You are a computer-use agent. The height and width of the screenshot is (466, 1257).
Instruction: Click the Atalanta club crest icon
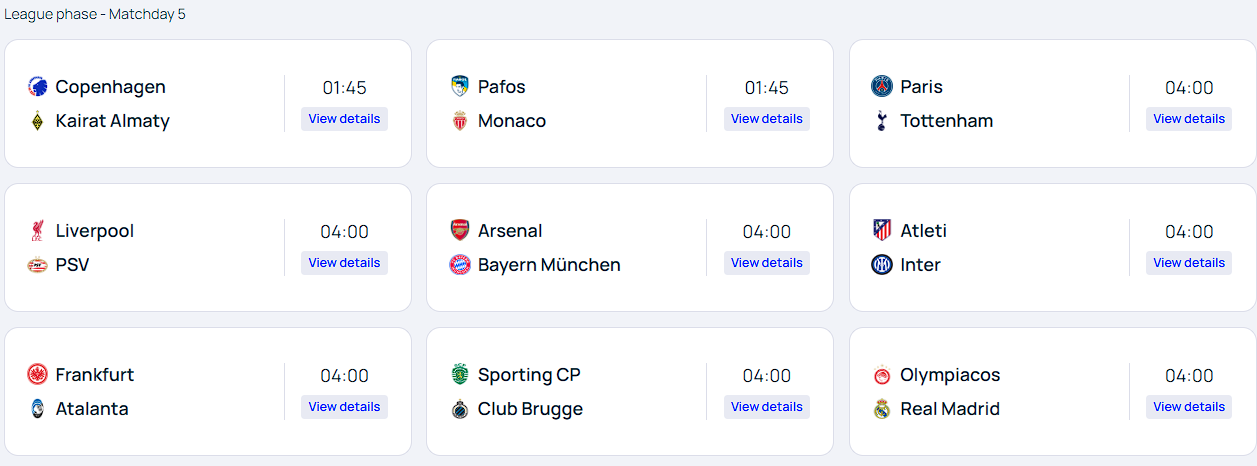pyautogui.click(x=37, y=409)
